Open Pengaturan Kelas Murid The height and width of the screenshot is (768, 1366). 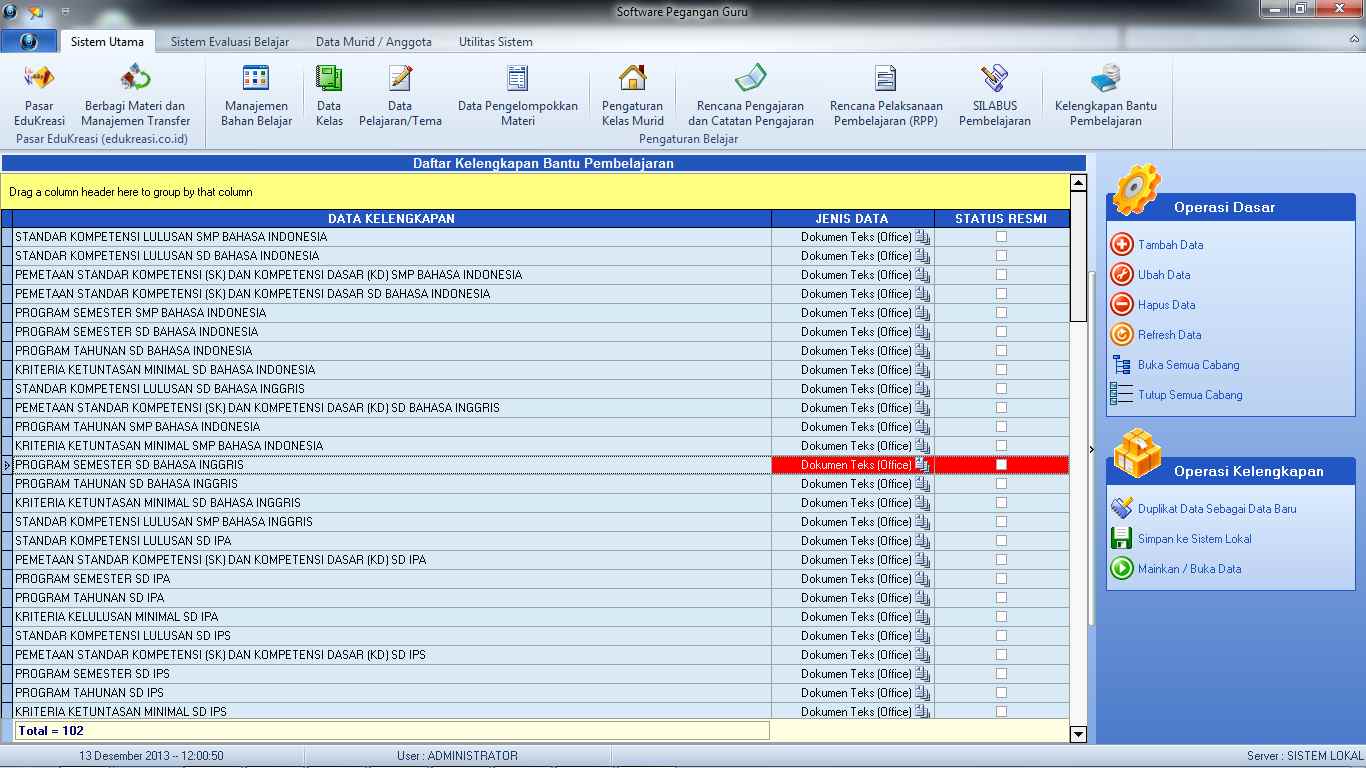(x=633, y=96)
